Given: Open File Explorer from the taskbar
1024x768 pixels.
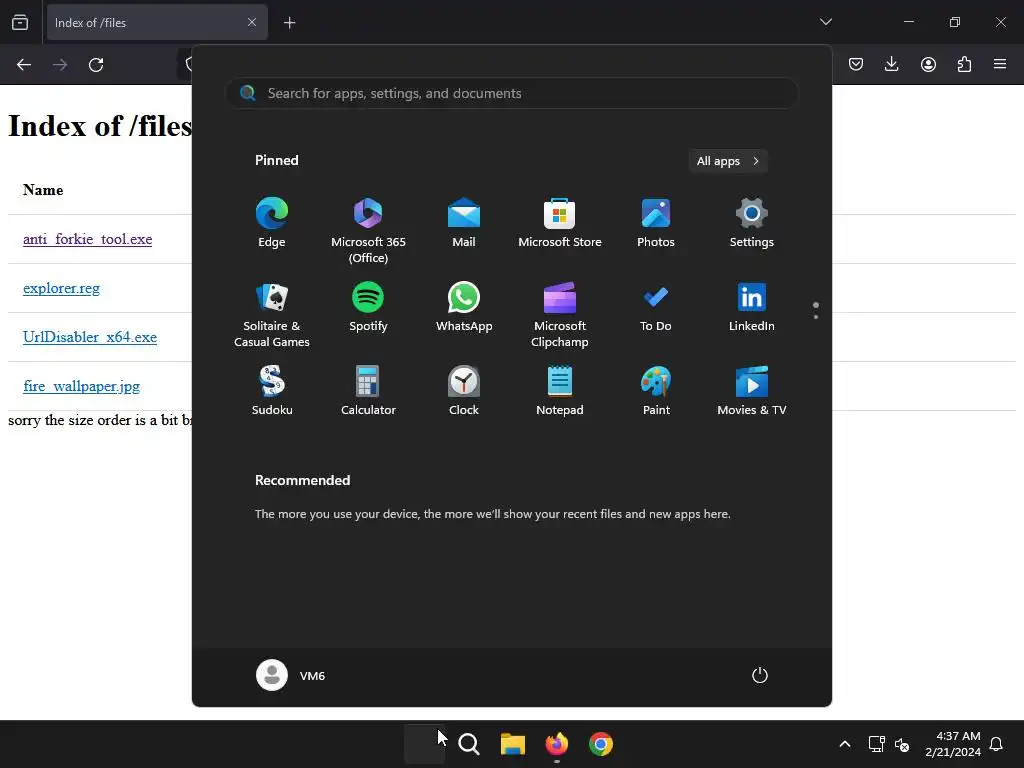Looking at the screenshot, I should click(x=513, y=744).
